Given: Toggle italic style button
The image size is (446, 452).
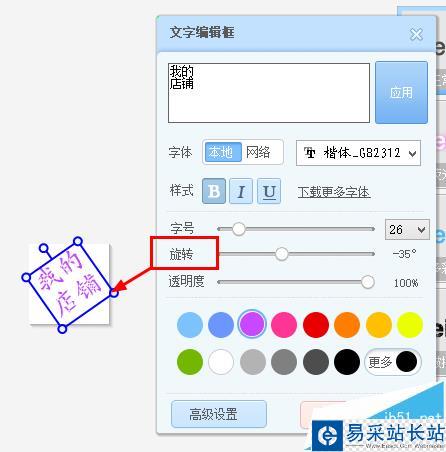Looking at the screenshot, I should click(x=241, y=191).
